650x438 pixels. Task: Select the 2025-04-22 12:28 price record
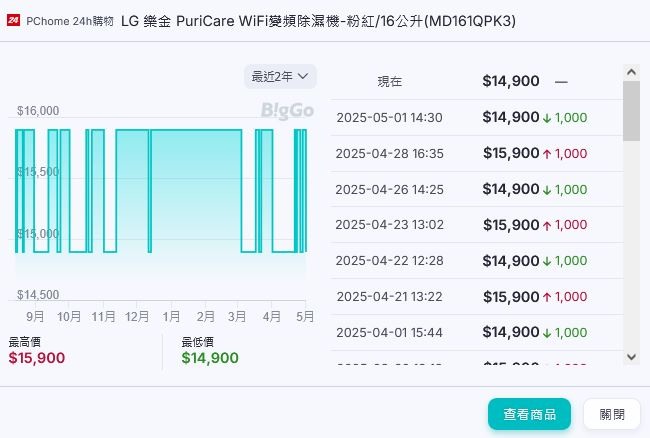coord(477,261)
